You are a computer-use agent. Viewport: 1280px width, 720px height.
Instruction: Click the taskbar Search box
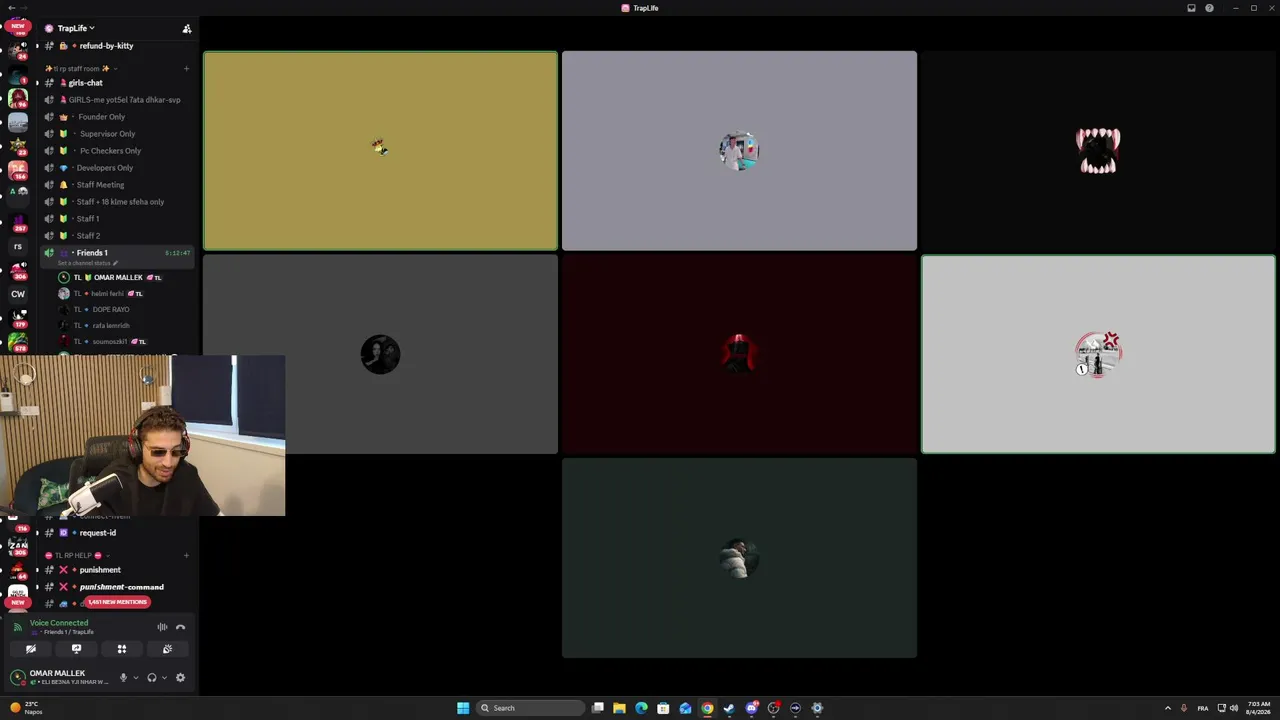[530, 708]
